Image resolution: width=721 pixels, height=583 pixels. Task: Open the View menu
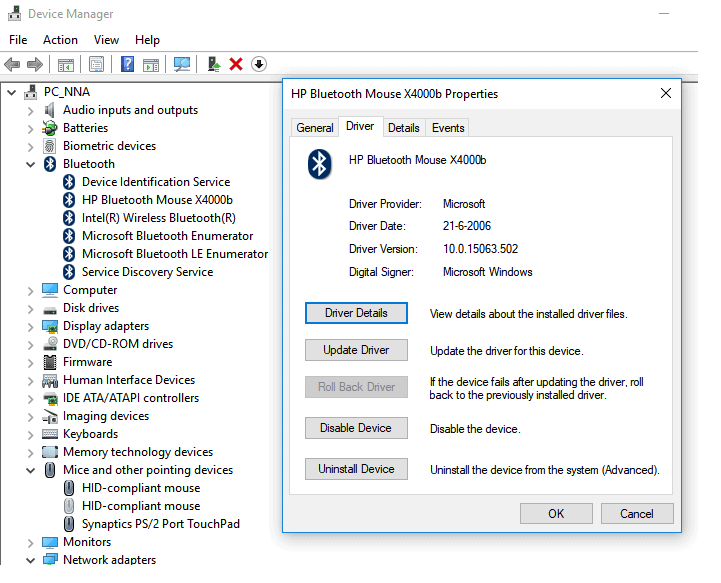[106, 40]
